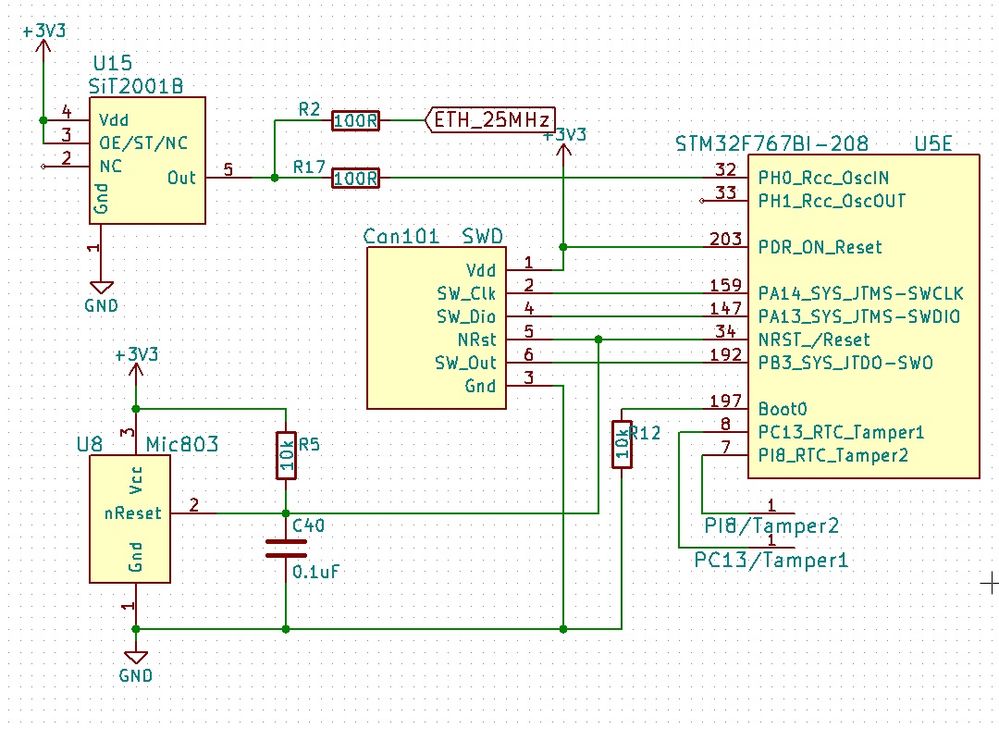Click the SW_Out pin name

point(466,363)
